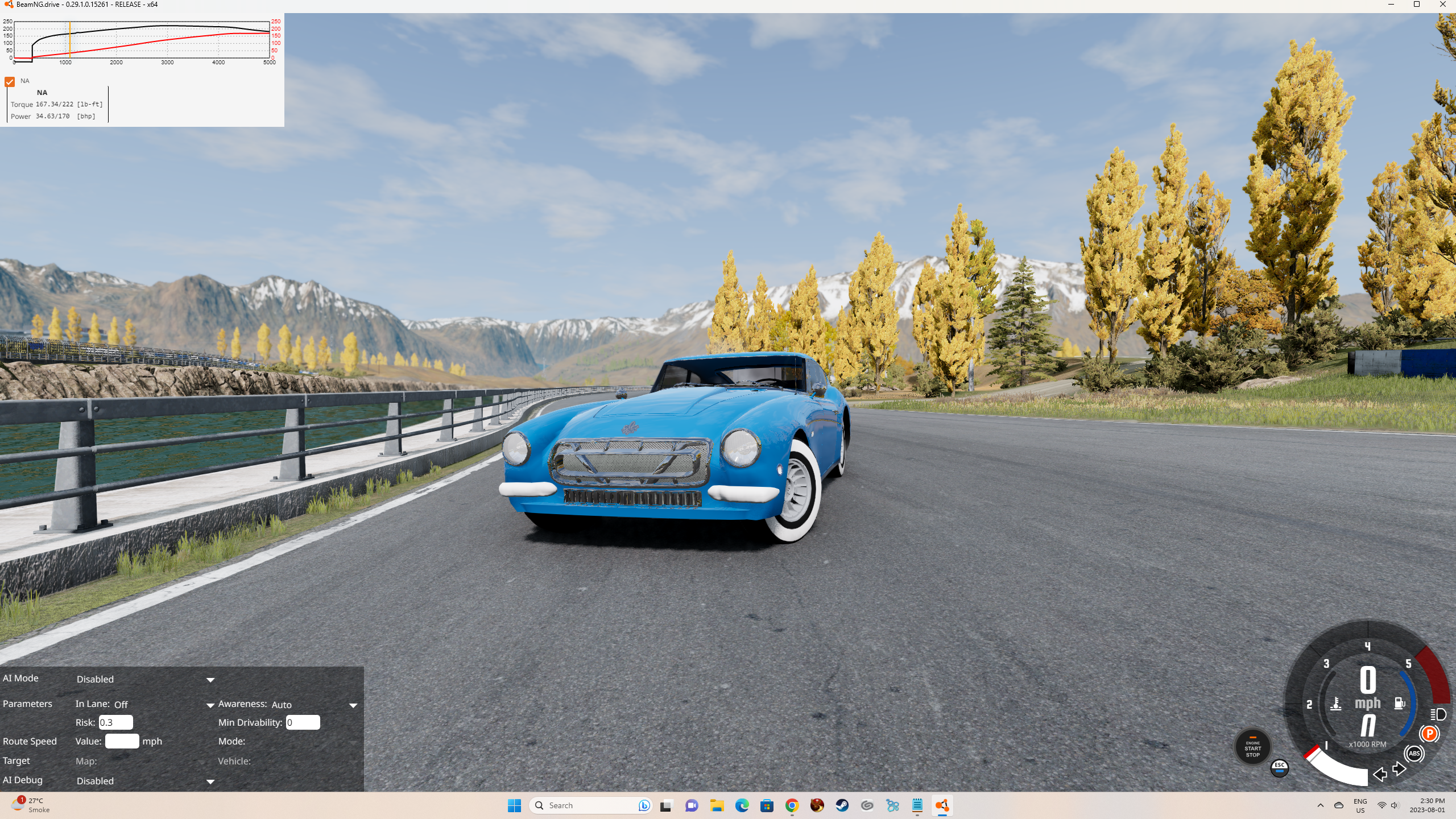Click the speed readout 0 mph
The height and width of the screenshot is (819, 1456).
tap(1368, 688)
